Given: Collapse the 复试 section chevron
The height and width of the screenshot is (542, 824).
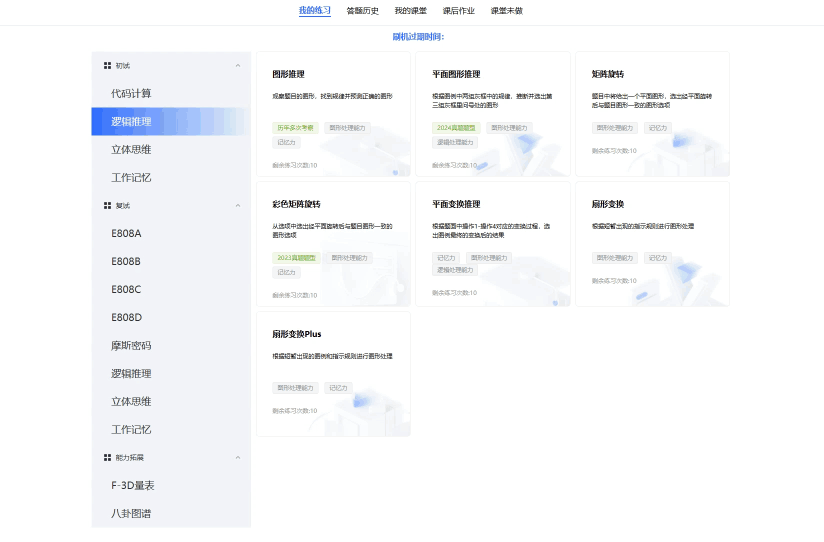Looking at the screenshot, I should pyautogui.click(x=237, y=205).
